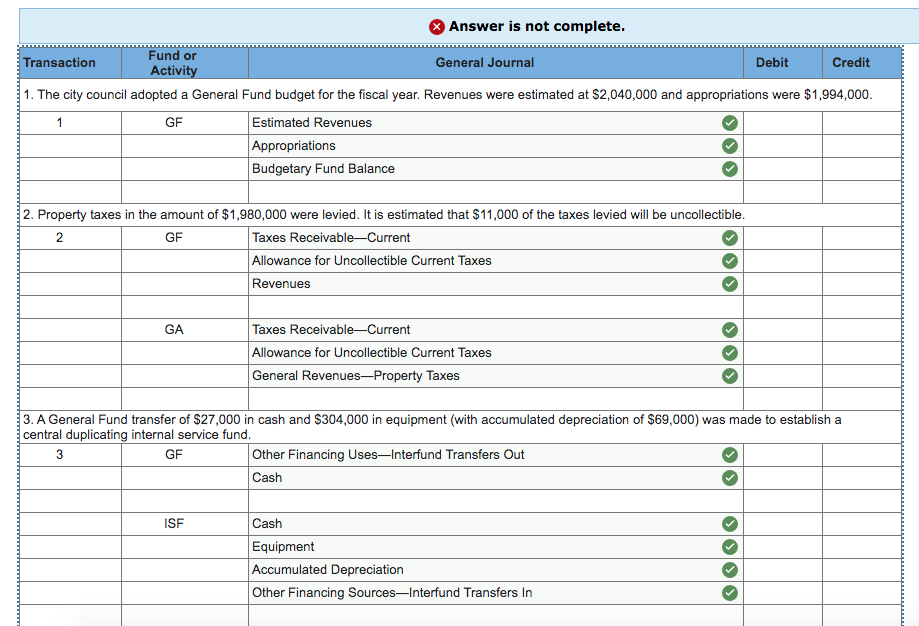919x626 pixels.
Task: Click Debit cell for Estimated Revenues
Action: click(783, 123)
